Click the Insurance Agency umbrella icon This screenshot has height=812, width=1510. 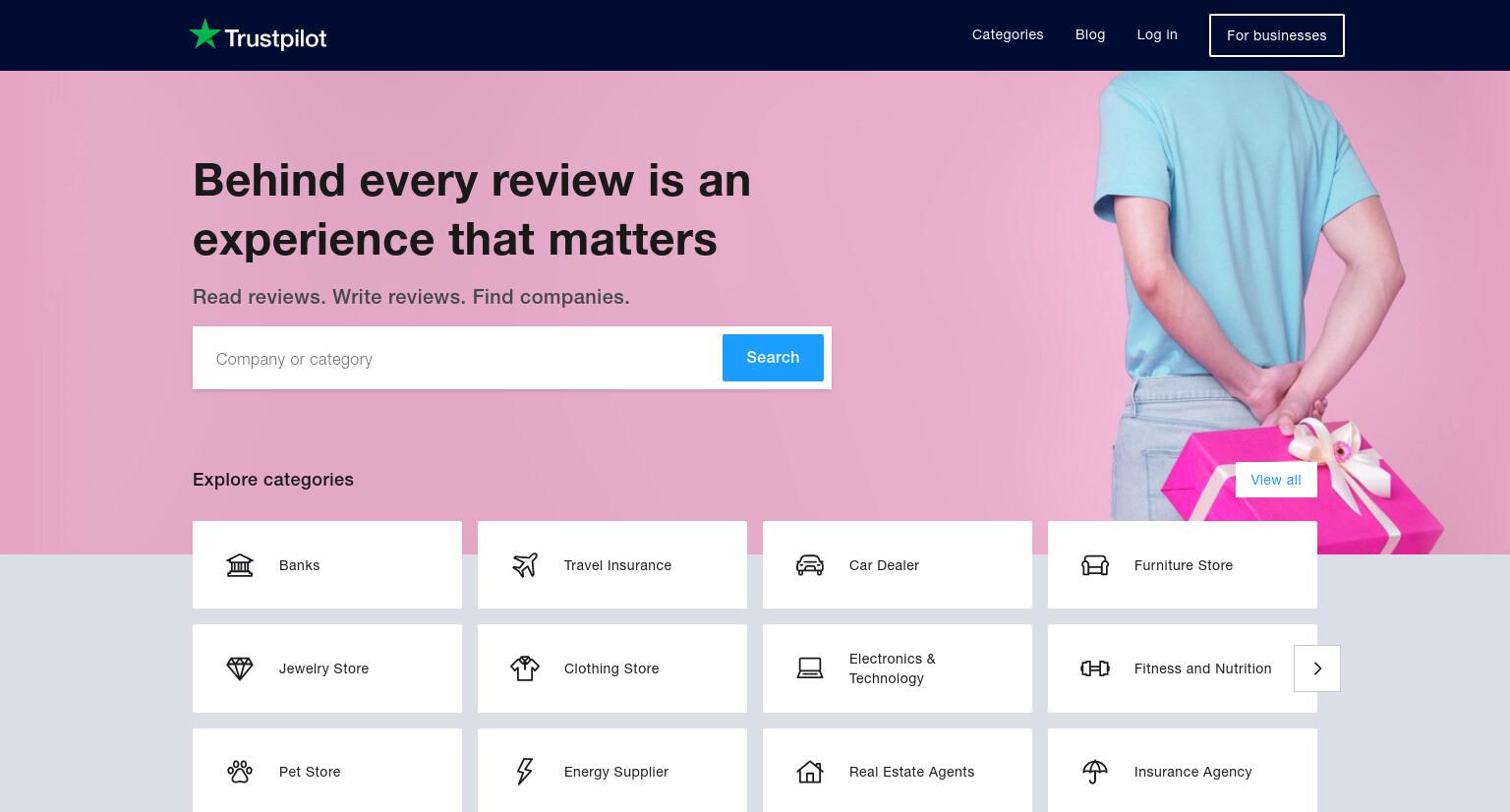(x=1095, y=772)
